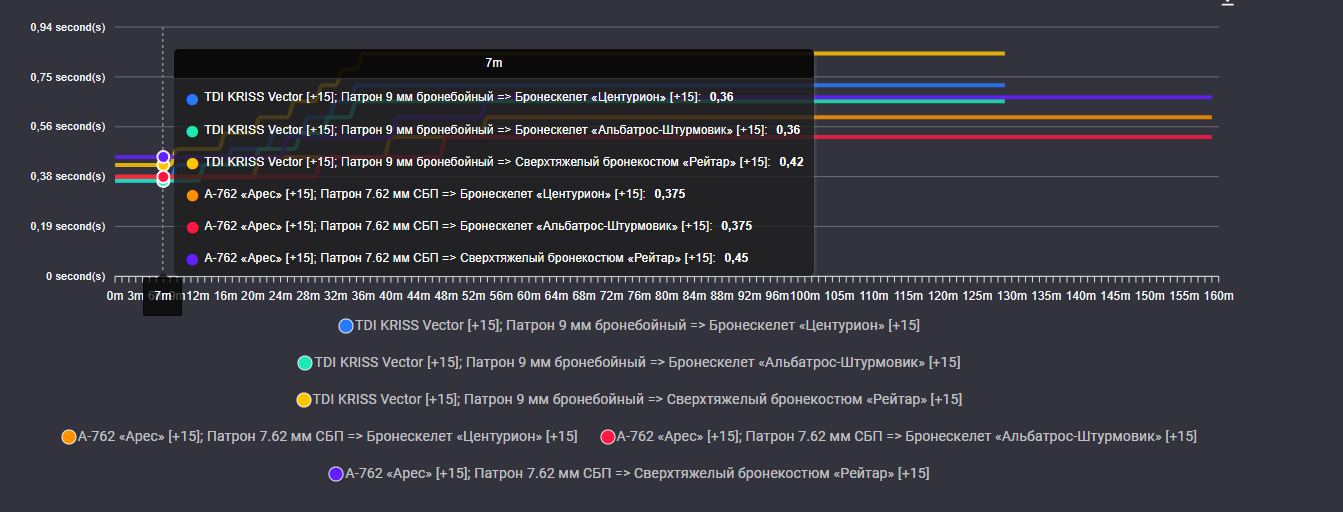Toggle legend entry TDI KRISS Vector => «Альбатрос-Штурмовик»
Screen dimensions: 1343x512
coord(629,362)
